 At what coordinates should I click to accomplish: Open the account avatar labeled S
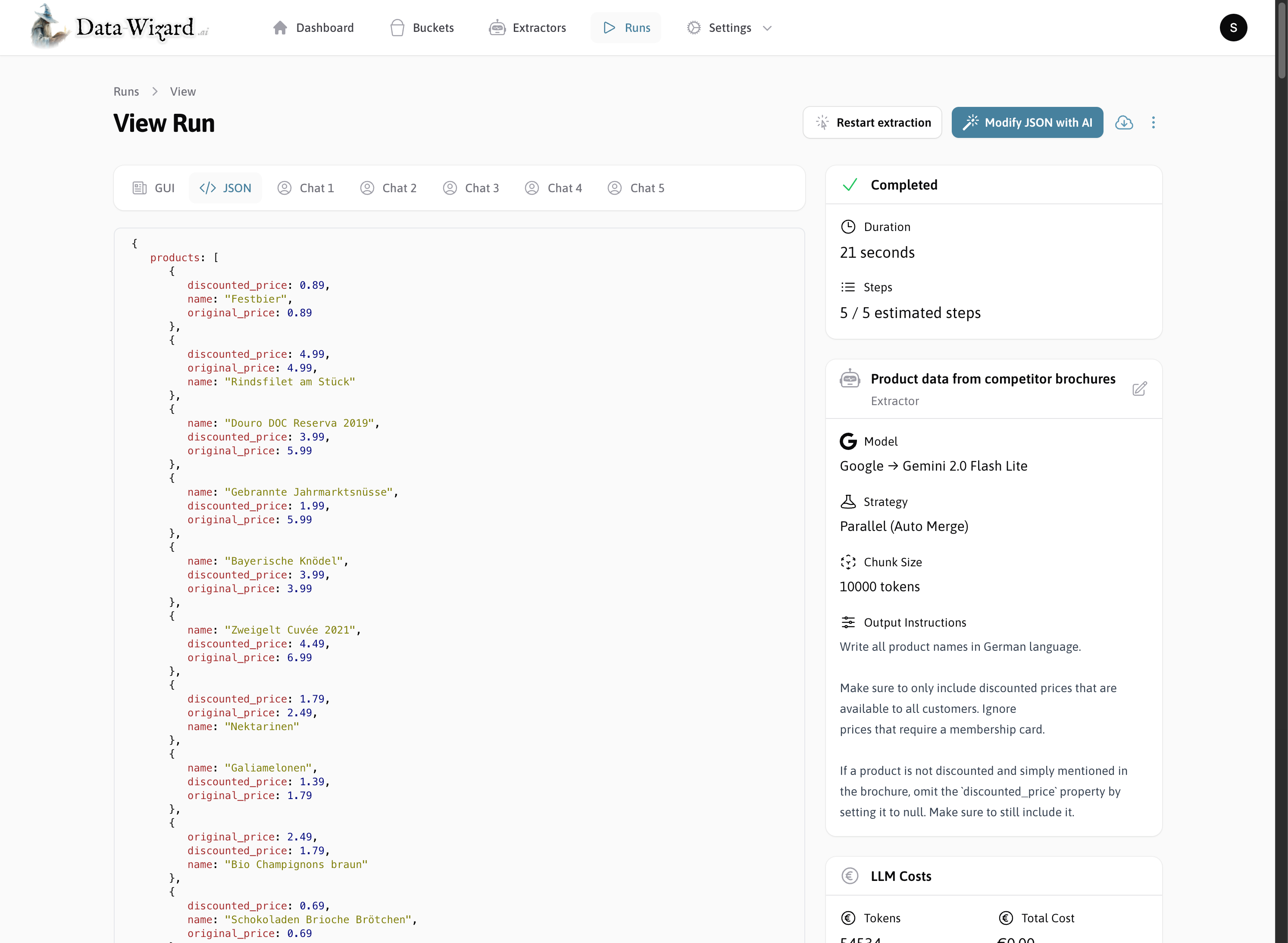tap(1233, 28)
